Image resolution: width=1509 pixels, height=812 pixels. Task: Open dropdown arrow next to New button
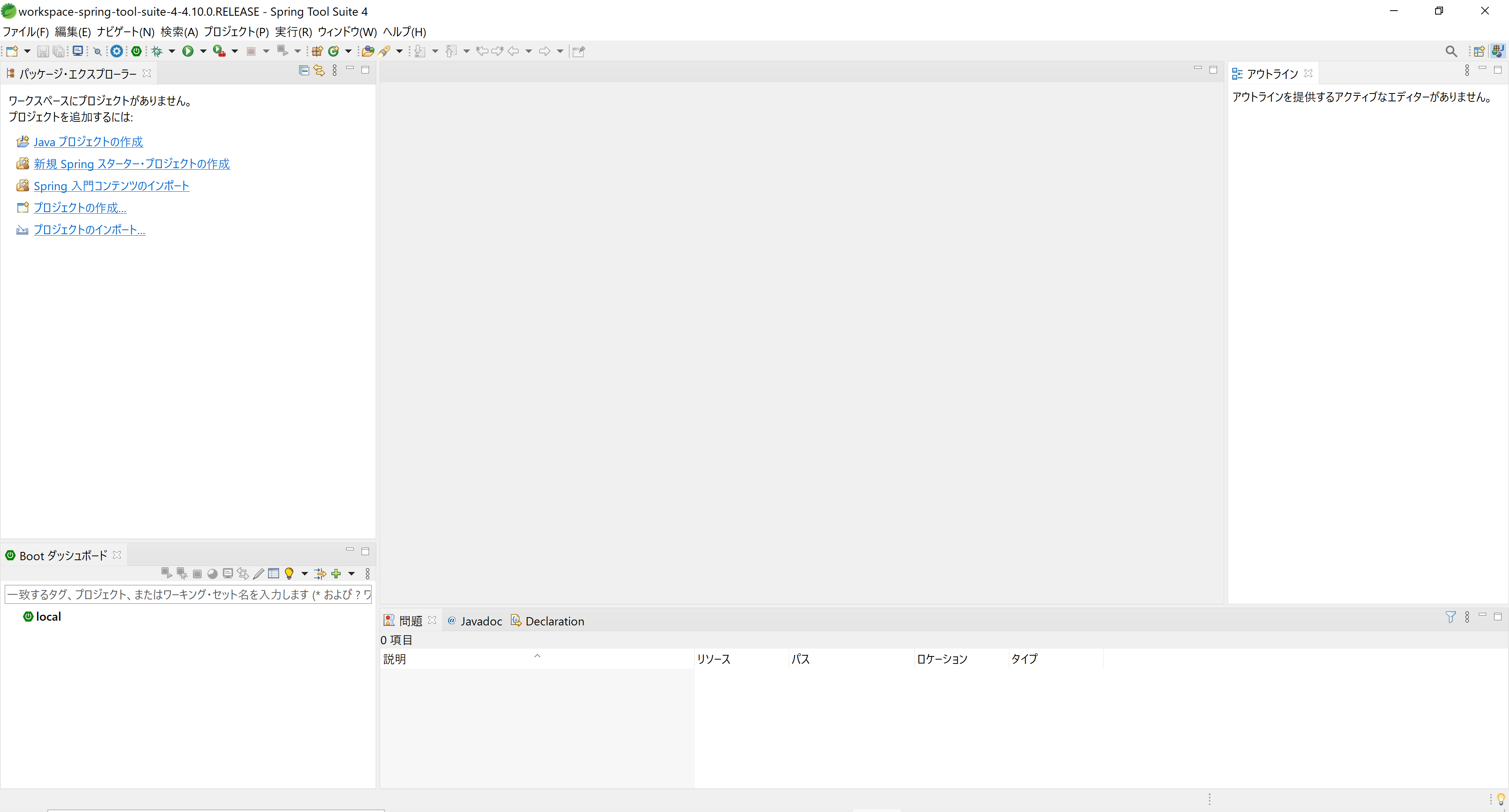(x=27, y=51)
